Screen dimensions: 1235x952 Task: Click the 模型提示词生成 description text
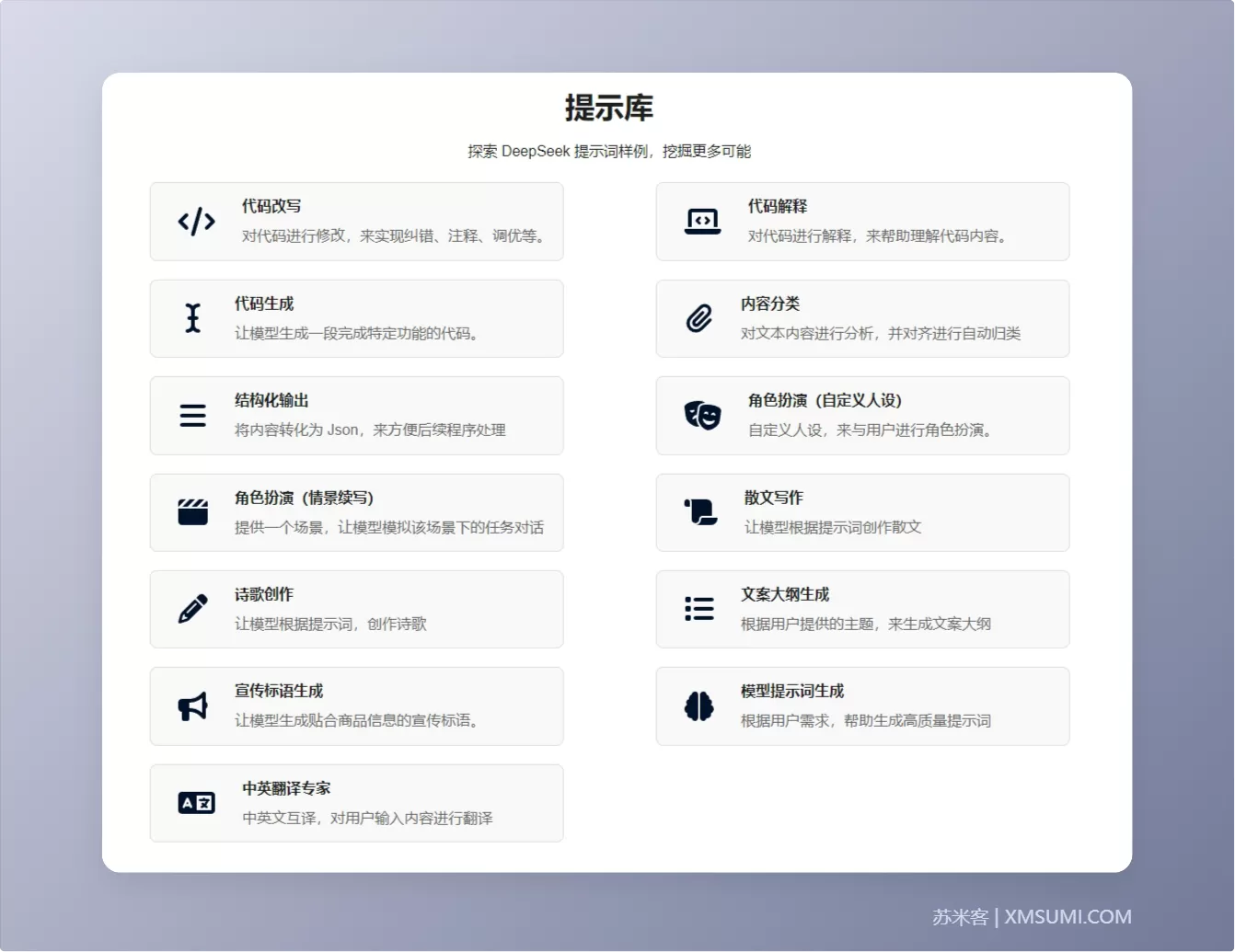866,720
